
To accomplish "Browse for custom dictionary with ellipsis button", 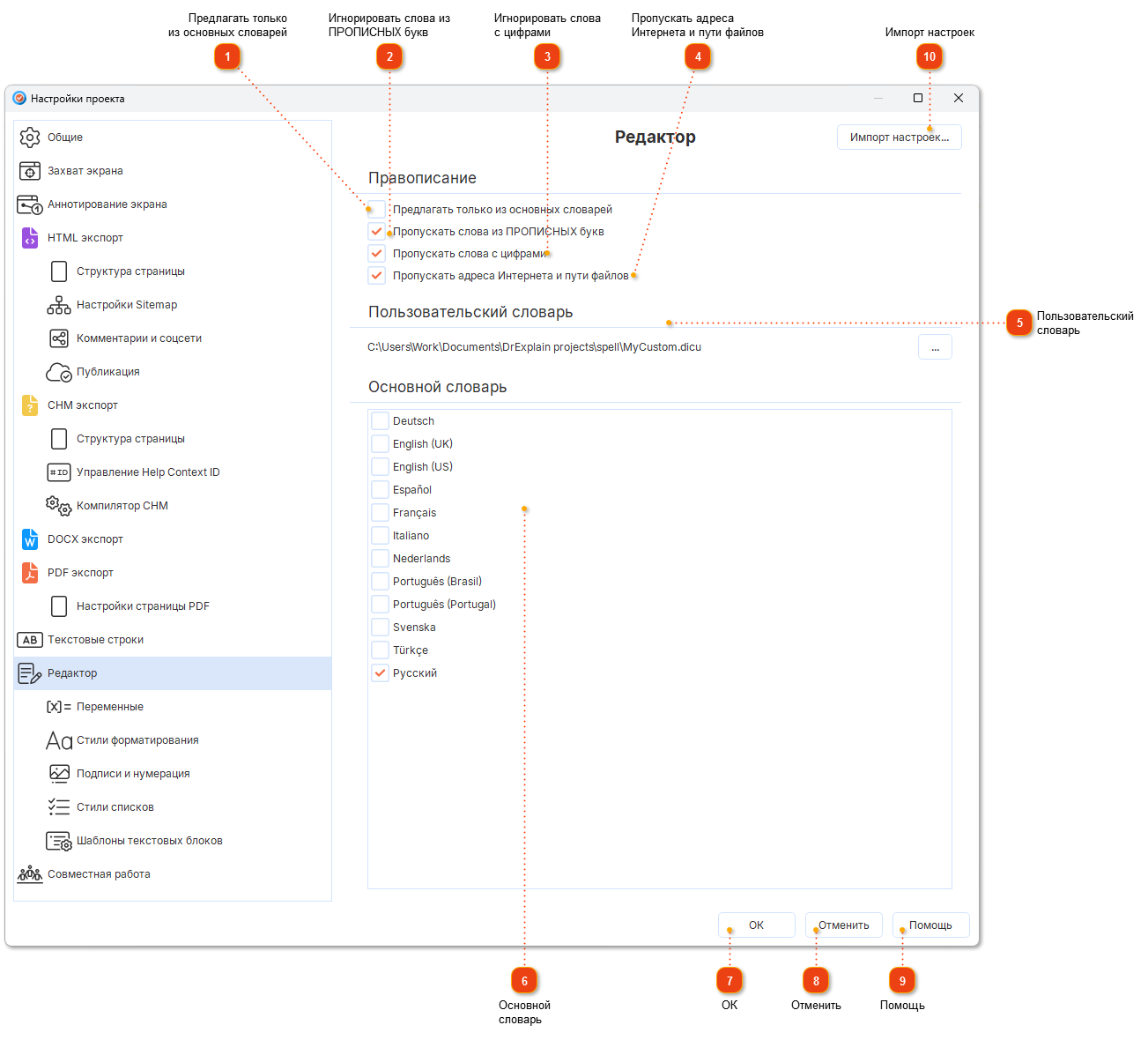I will coord(935,347).
